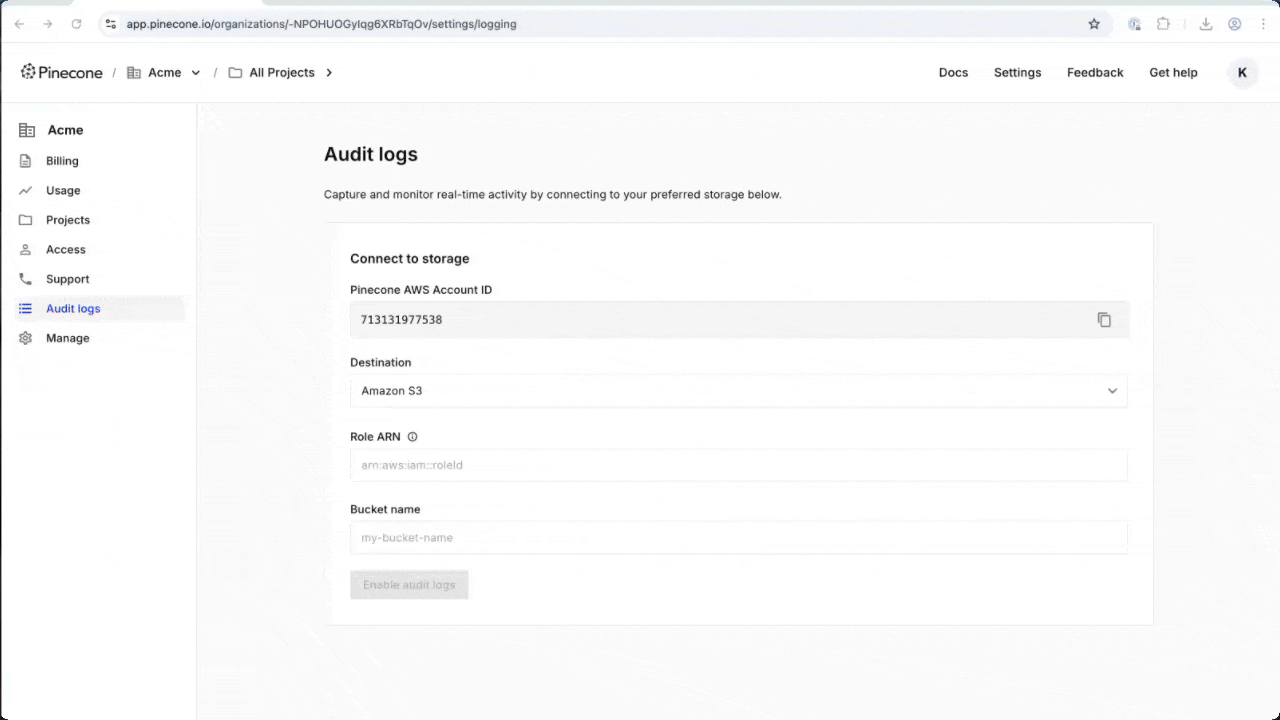Bookmark this page with the star icon
This screenshot has height=720, width=1280.
[x=1094, y=24]
